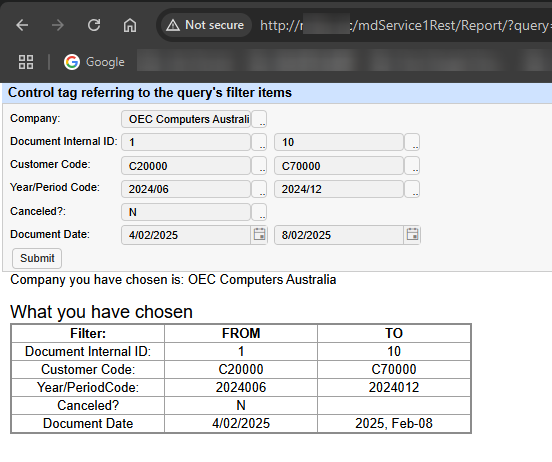This screenshot has height=462, width=552.
Task: Click the 'Filter:' table header cell
Action: (x=88, y=333)
